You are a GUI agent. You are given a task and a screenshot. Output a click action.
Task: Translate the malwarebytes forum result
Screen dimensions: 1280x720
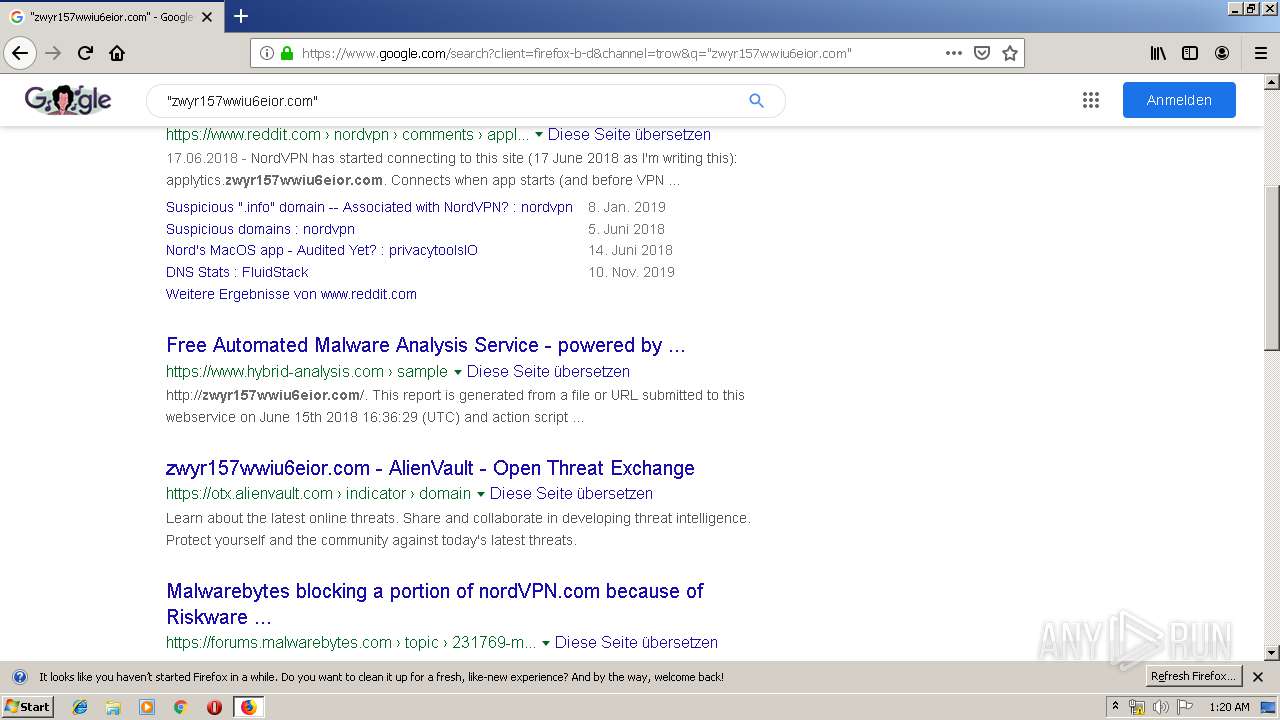pos(636,642)
